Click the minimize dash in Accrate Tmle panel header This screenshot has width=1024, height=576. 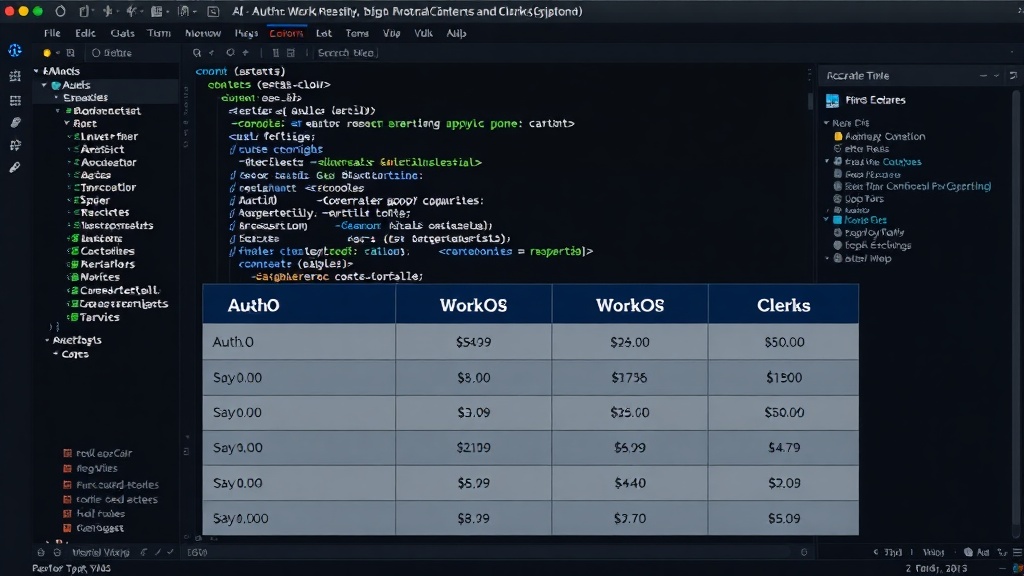pyautogui.click(x=984, y=76)
